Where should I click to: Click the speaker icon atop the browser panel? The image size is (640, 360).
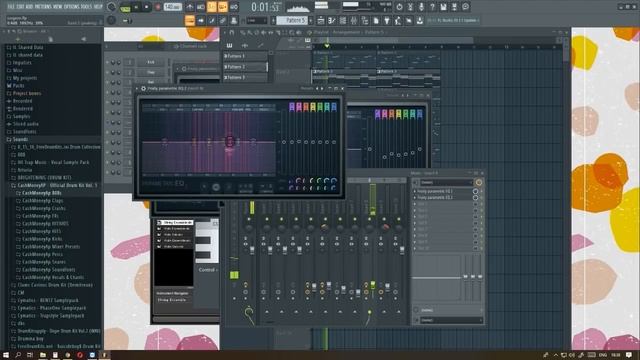tap(84, 39)
